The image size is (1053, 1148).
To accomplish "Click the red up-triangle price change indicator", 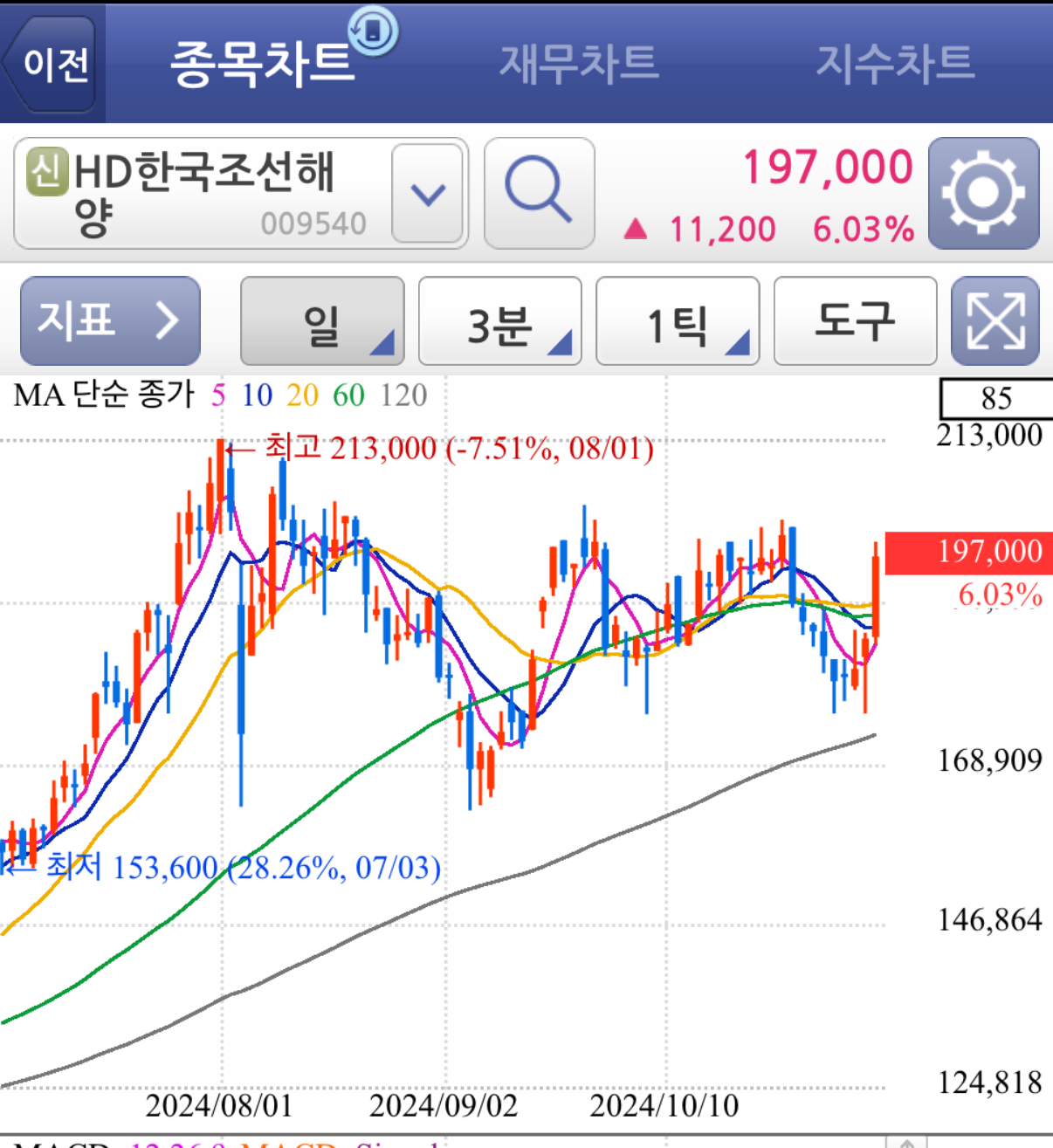I will click(636, 230).
